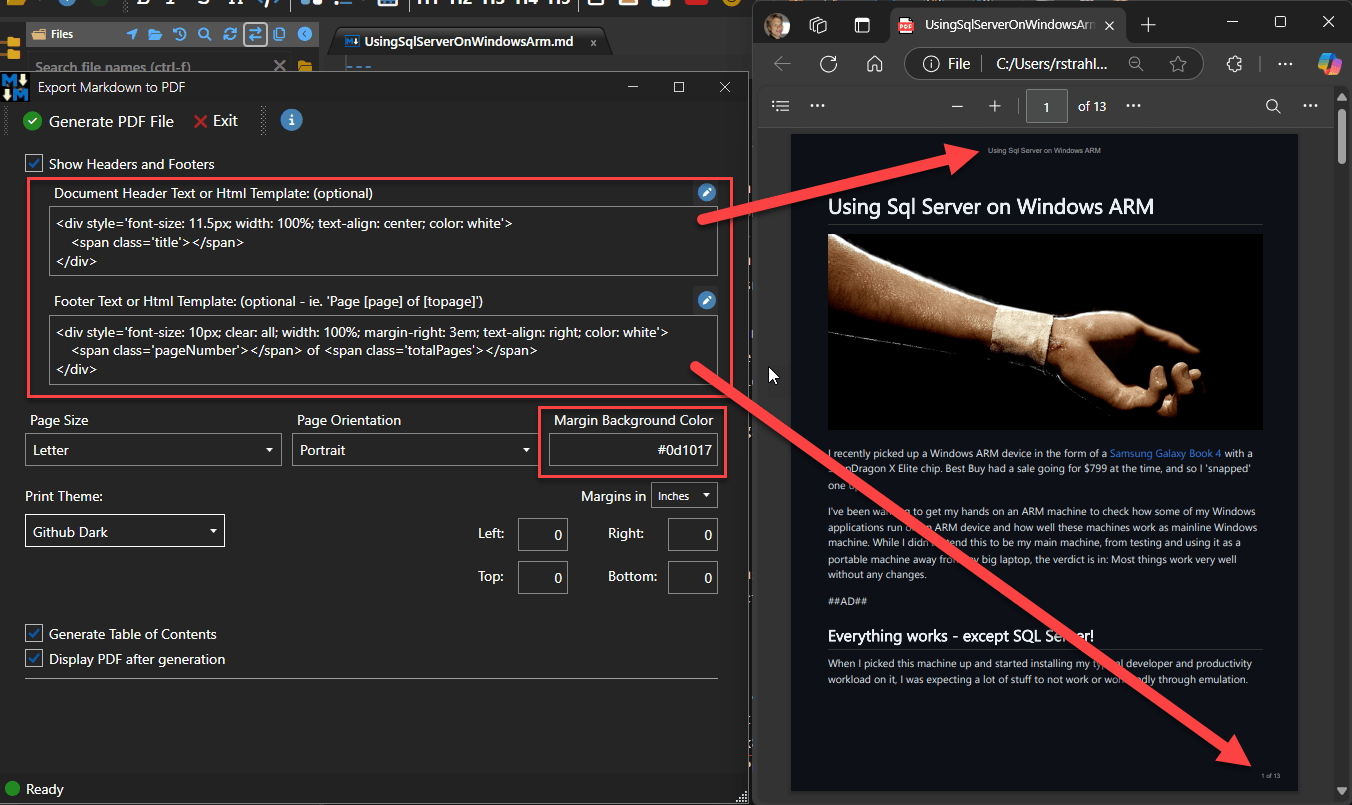Open the Margins in Inches units dropdown
The image size is (1352, 805).
pyautogui.click(x=684, y=496)
